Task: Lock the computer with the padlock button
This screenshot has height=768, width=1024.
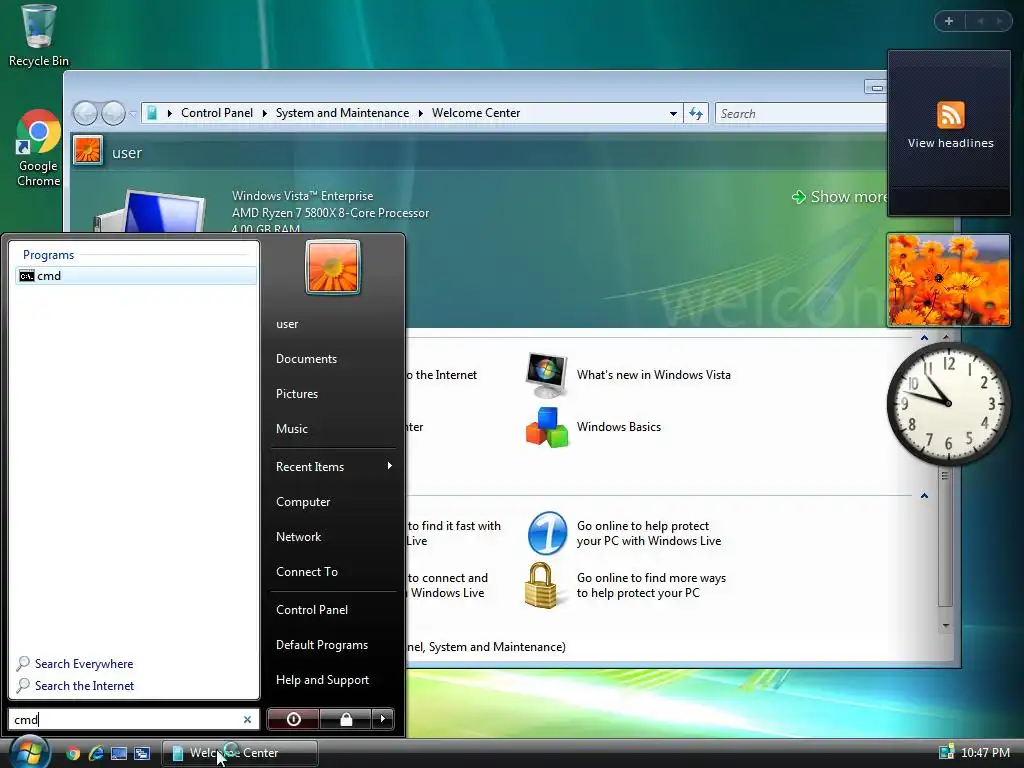Action: 345,719
